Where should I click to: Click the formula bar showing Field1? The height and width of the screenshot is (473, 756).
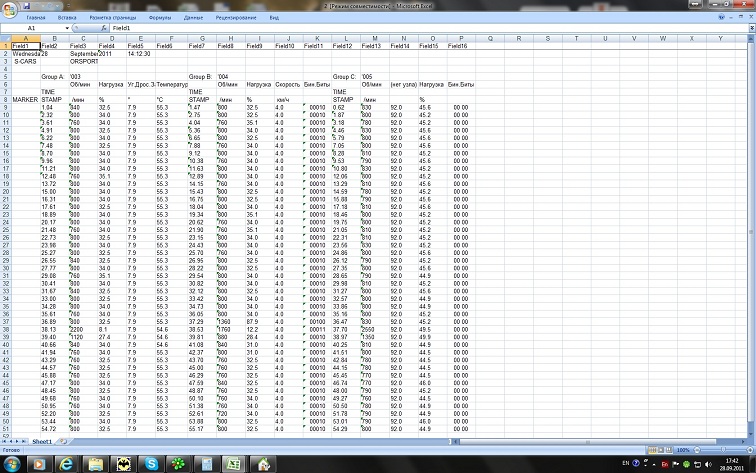click(429, 28)
